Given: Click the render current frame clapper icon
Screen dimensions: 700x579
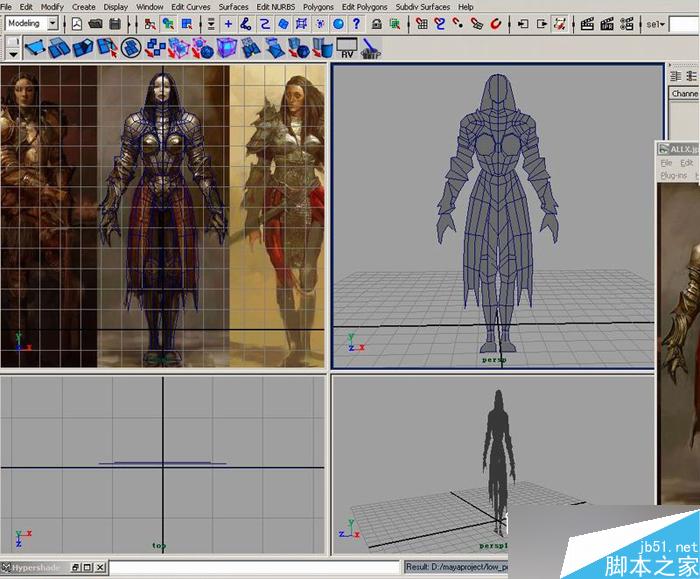Looking at the screenshot, I should pos(587,24).
